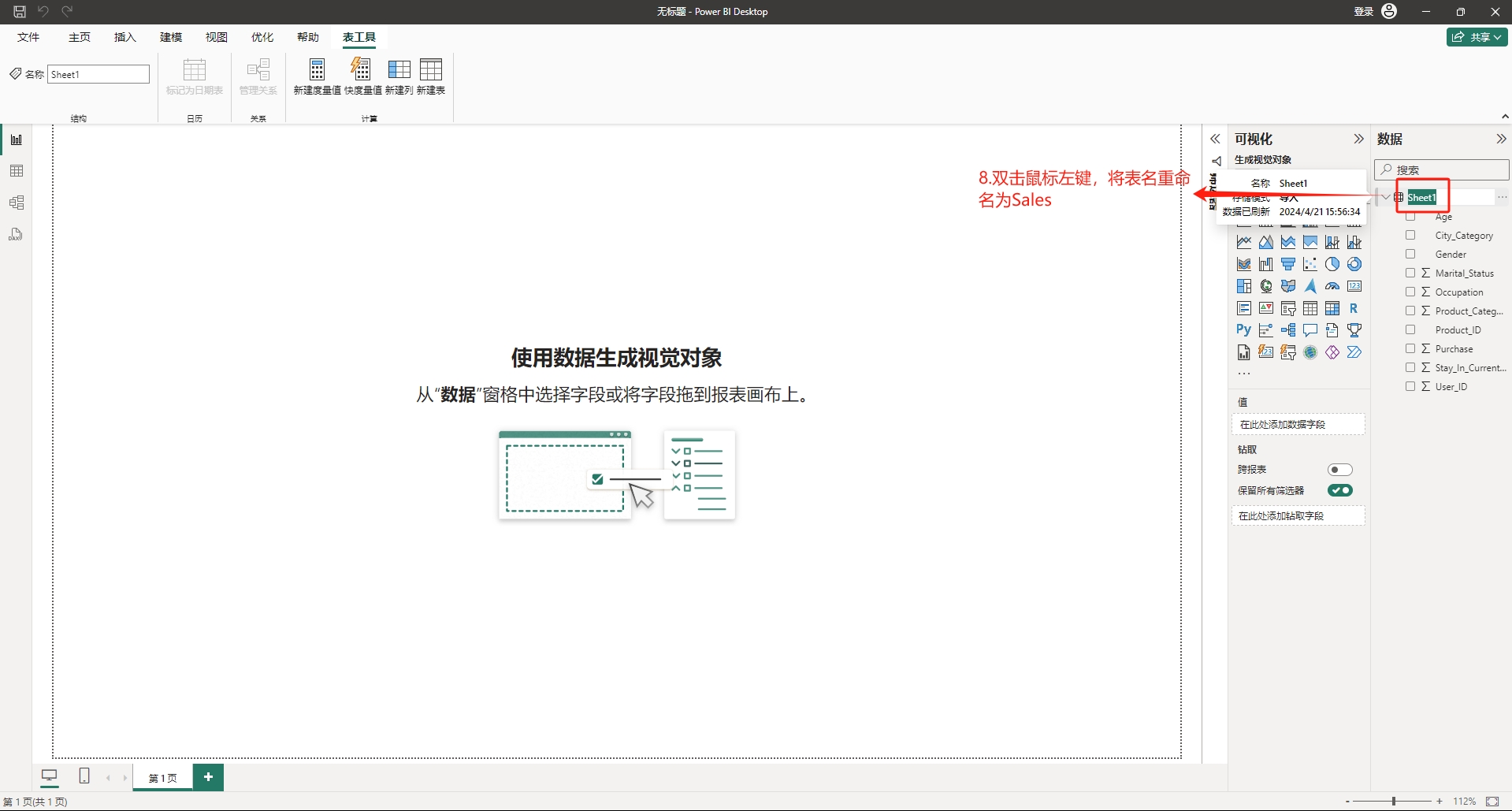
Task: Open the Share (共享) dropdown
Action: [1477, 37]
